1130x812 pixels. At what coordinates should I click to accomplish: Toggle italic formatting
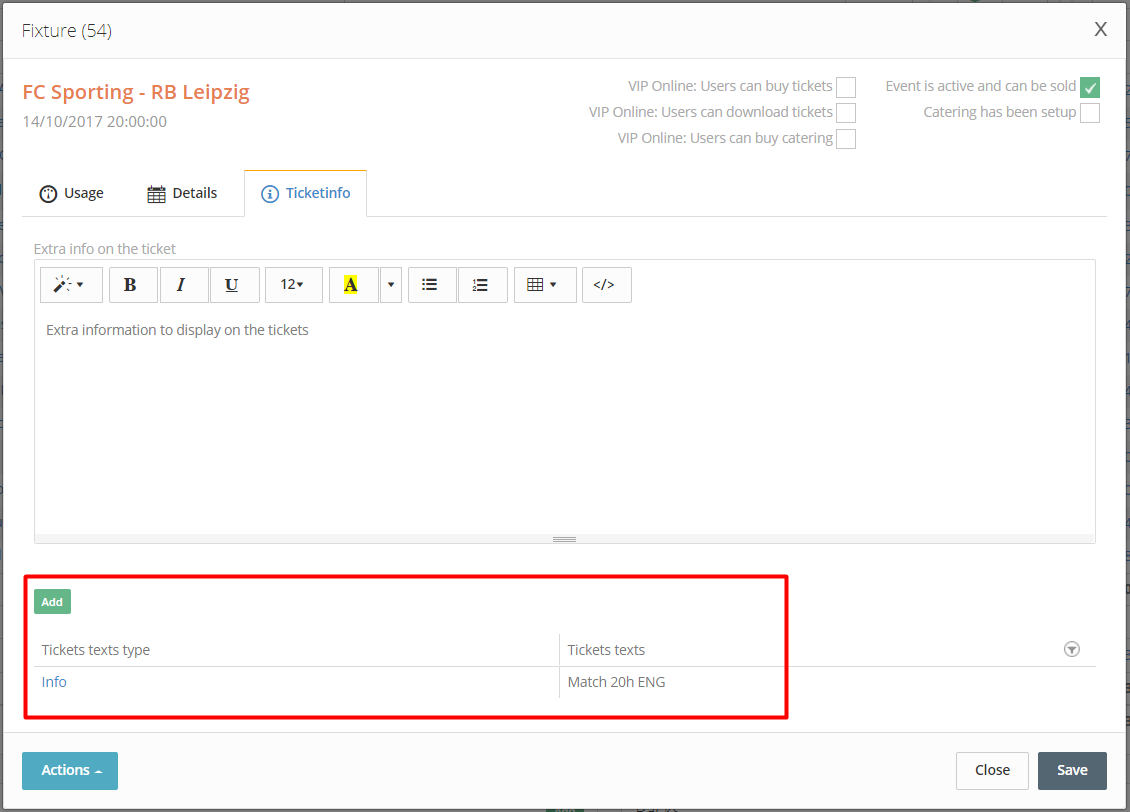(x=184, y=285)
